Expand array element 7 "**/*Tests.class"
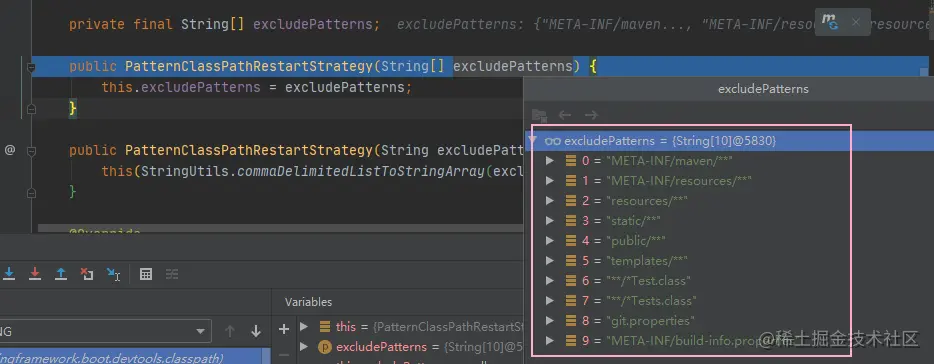The width and height of the screenshot is (934, 364). pyautogui.click(x=550, y=300)
